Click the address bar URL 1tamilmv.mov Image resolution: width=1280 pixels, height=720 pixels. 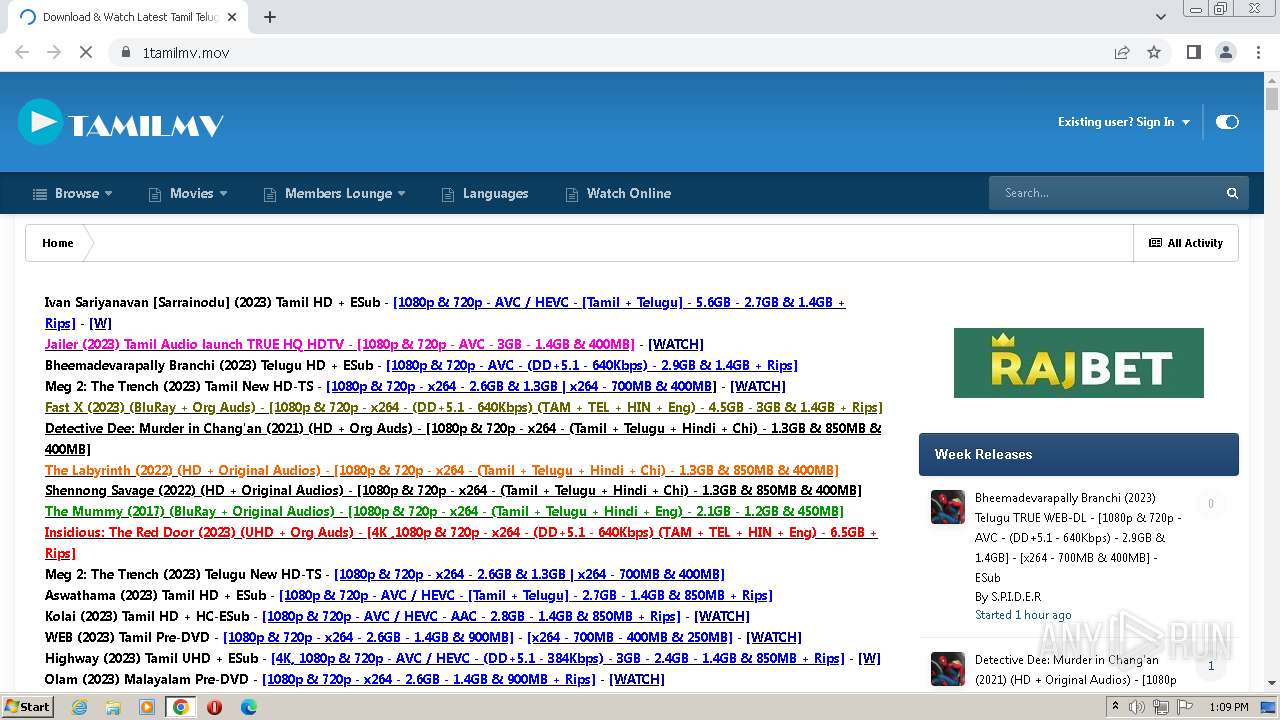(x=186, y=52)
